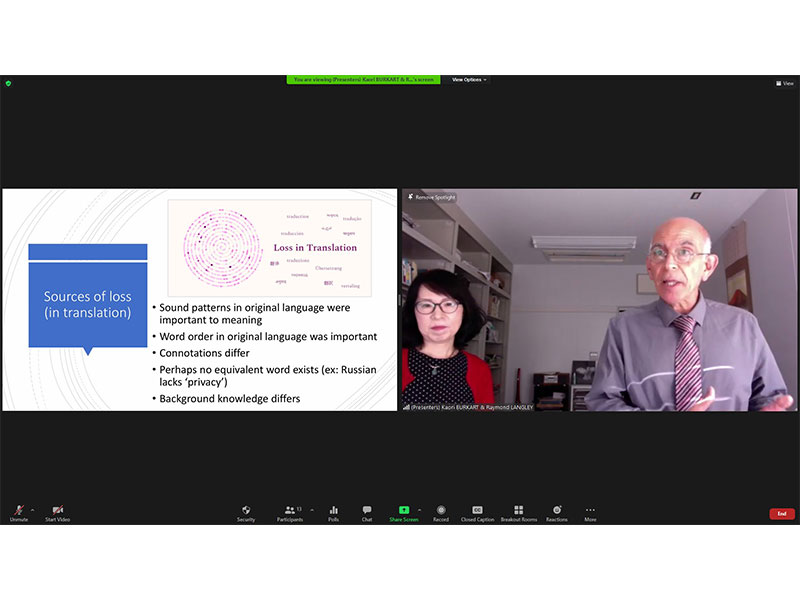Open the Reactions menu
Image resolution: width=800 pixels, height=600 pixels.
click(557, 512)
